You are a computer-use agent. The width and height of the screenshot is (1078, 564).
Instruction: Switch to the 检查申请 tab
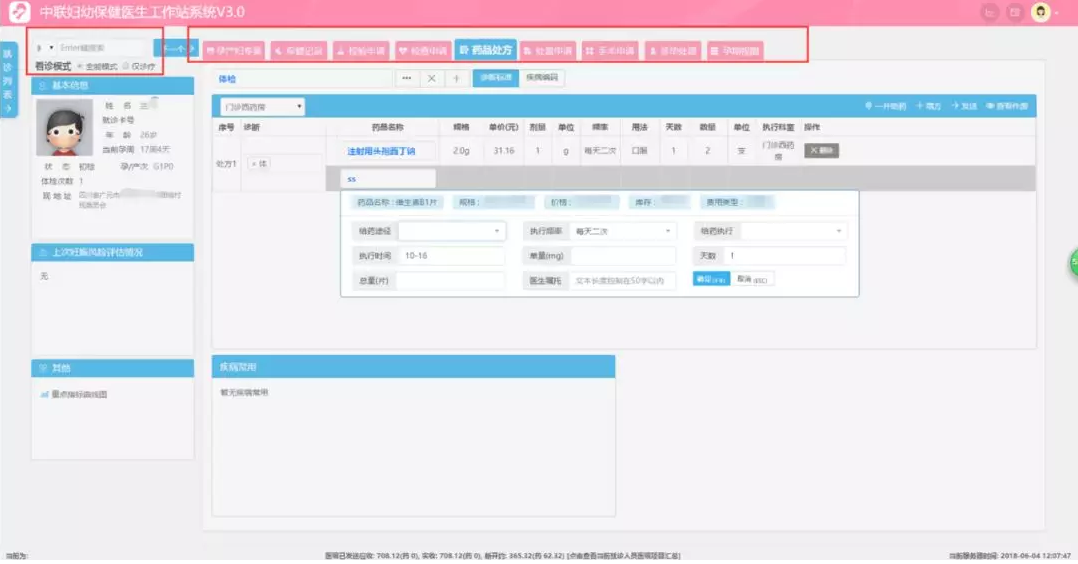click(422, 51)
